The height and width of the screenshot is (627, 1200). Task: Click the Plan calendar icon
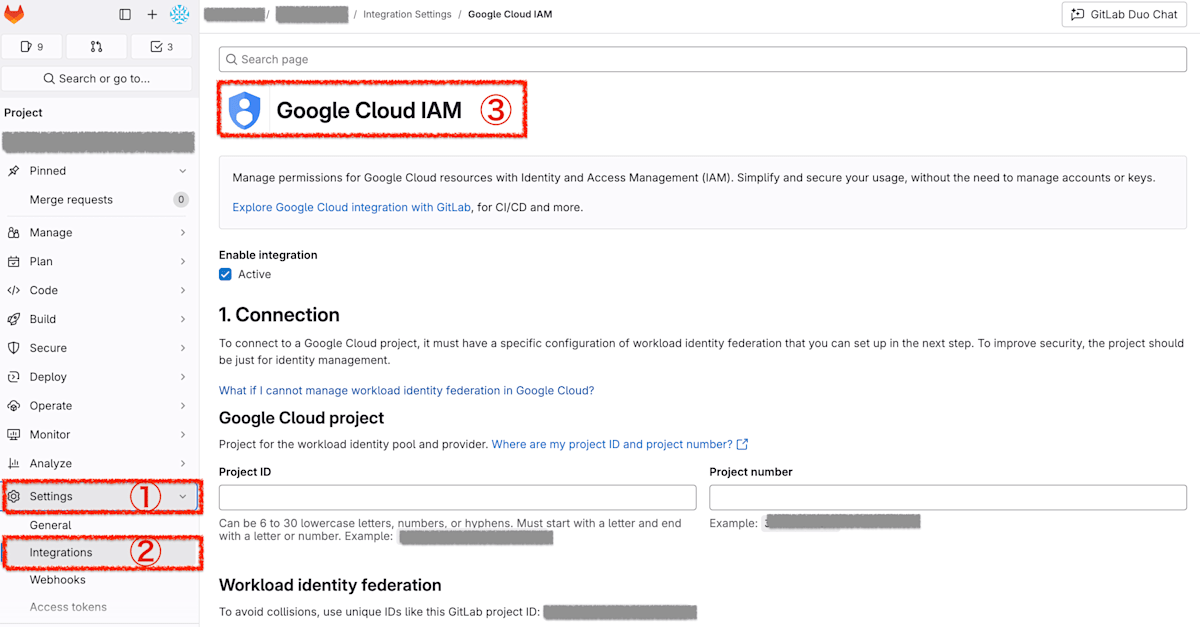point(13,262)
